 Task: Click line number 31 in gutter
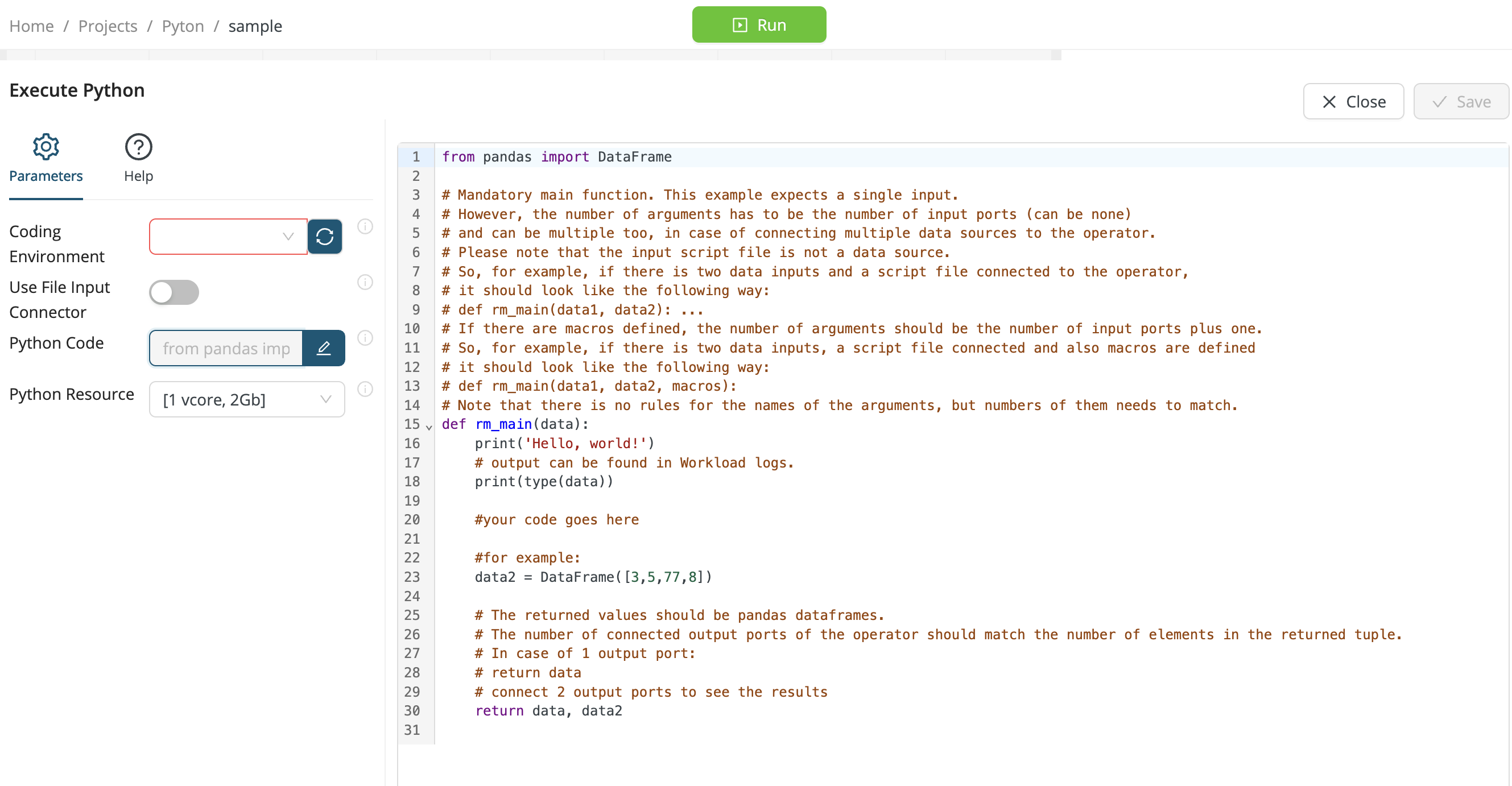click(x=412, y=730)
